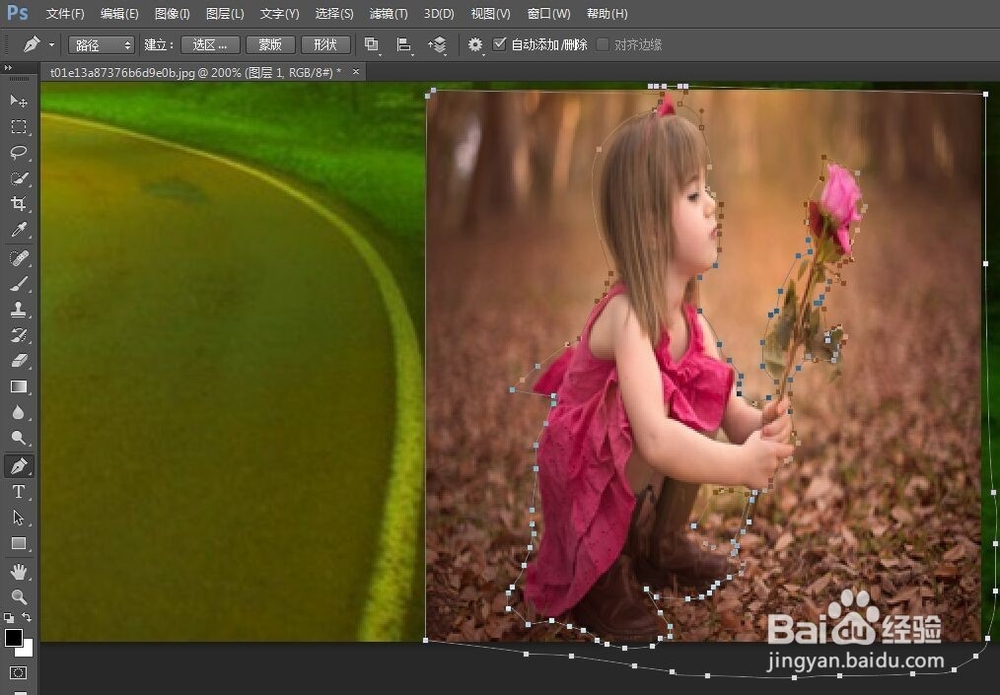This screenshot has height=695, width=1000.
Task: Click the background color swatch
Action: [26, 650]
